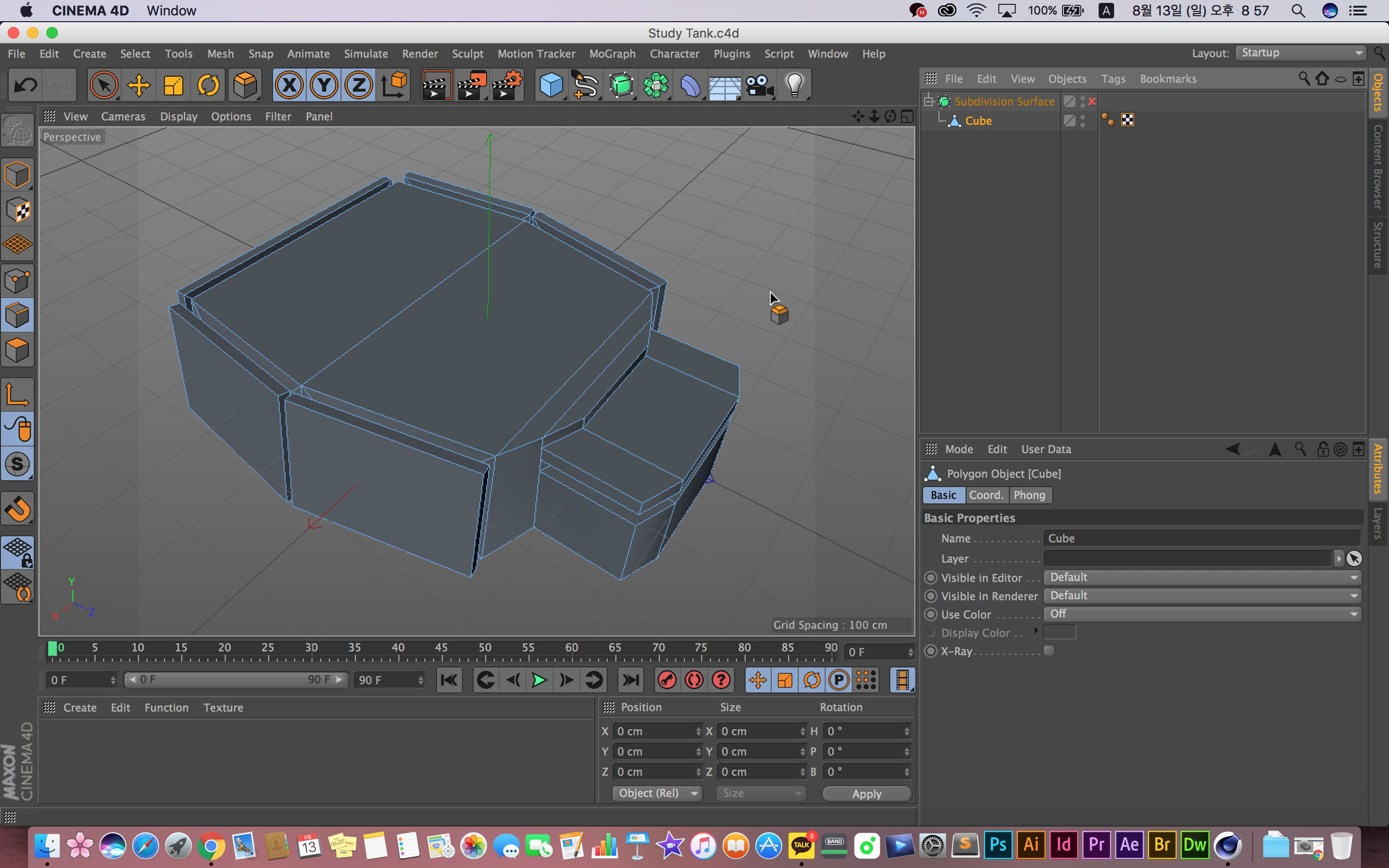1389x868 pixels.
Task: Add a Light object
Action: coord(795,85)
